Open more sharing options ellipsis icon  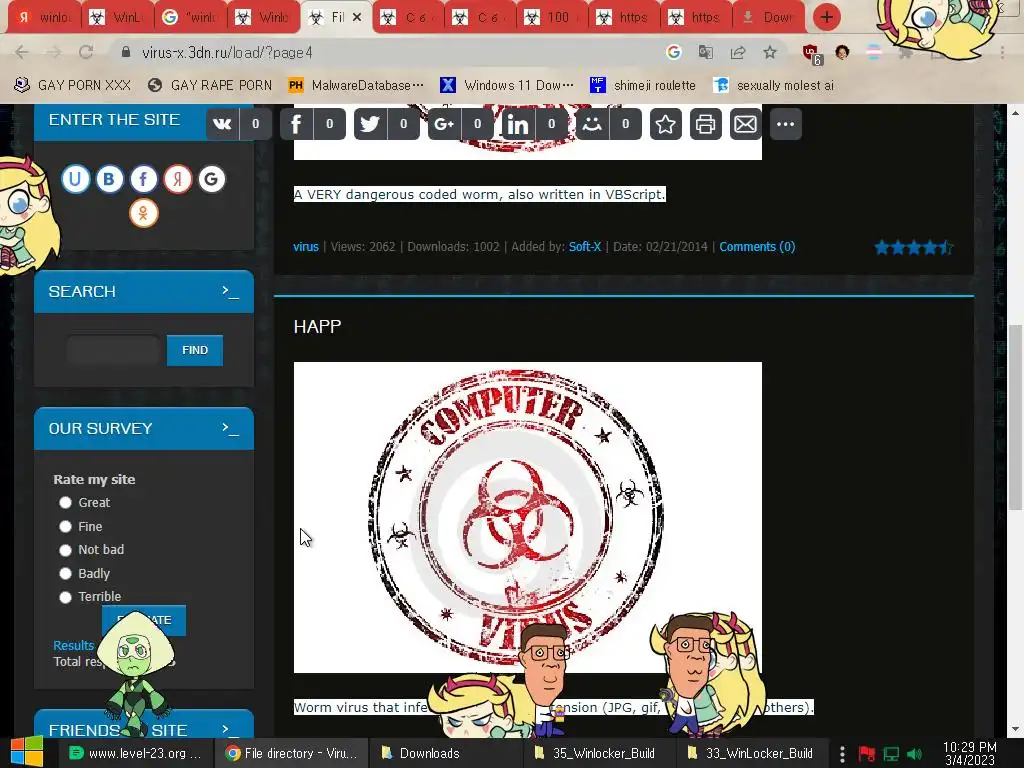click(x=786, y=124)
